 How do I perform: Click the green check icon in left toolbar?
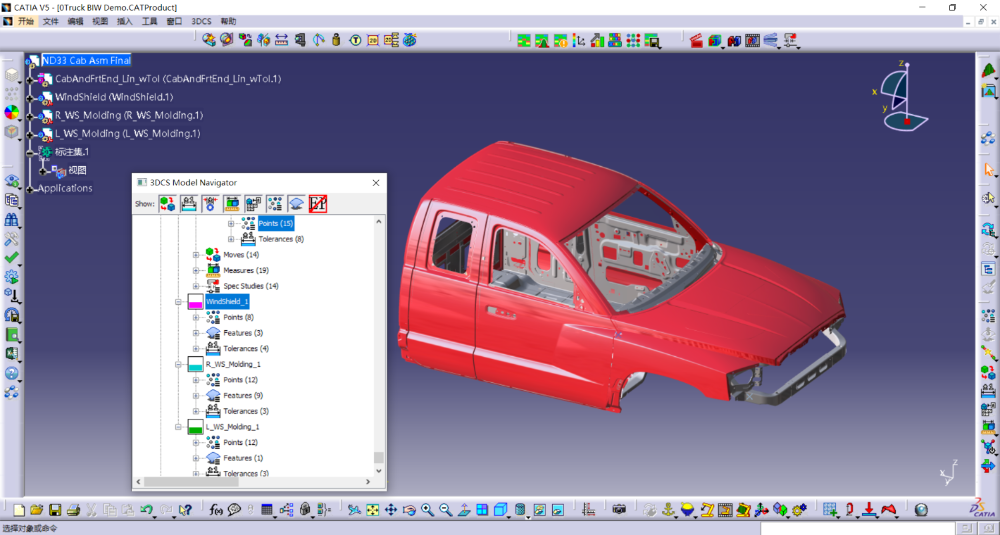pos(11,258)
